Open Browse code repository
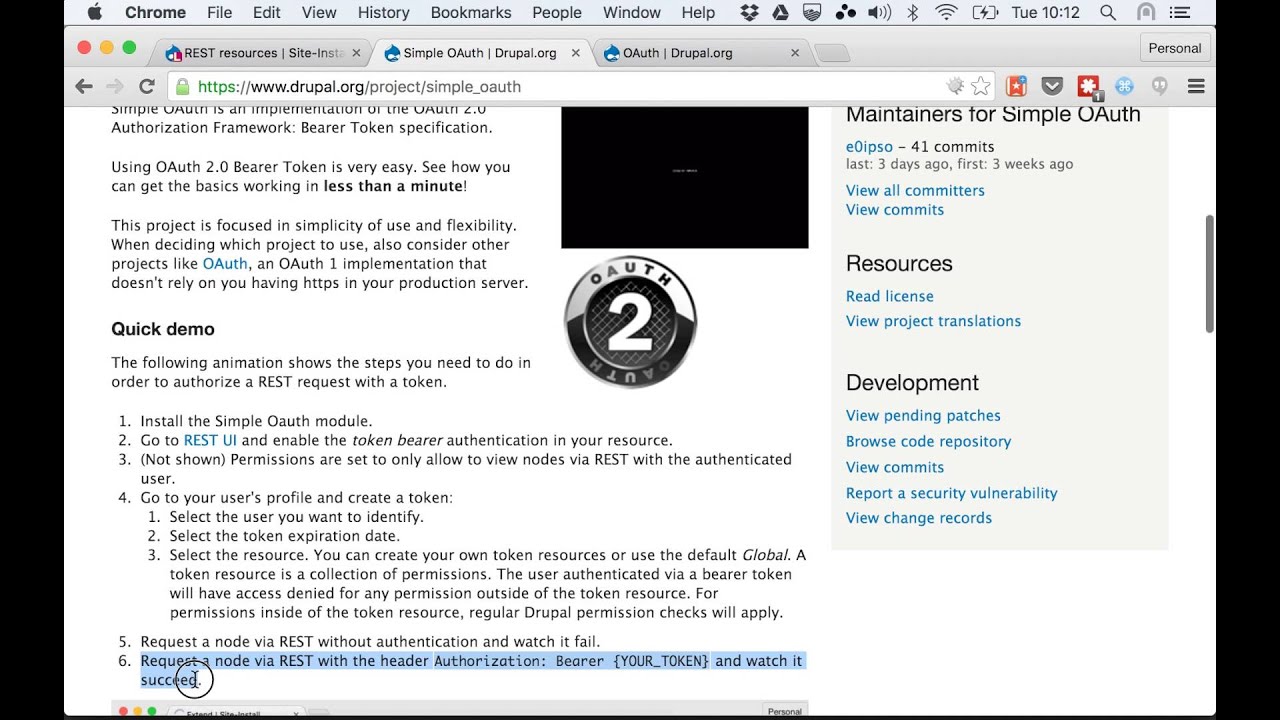The height and width of the screenshot is (720, 1280). coord(928,441)
